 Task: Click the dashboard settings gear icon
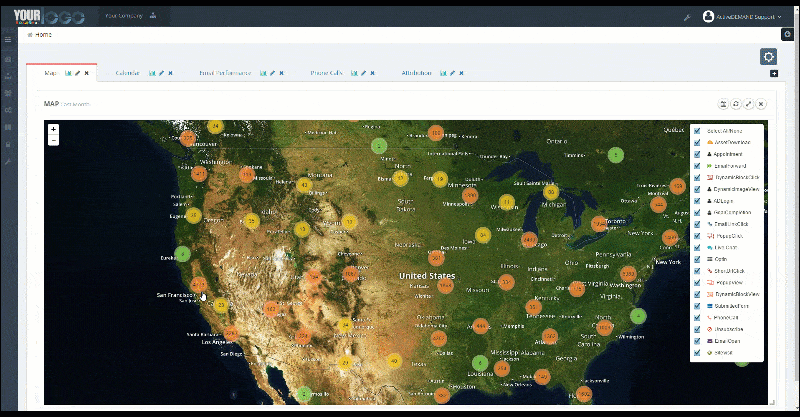pyautogui.click(x=768, y=57)
